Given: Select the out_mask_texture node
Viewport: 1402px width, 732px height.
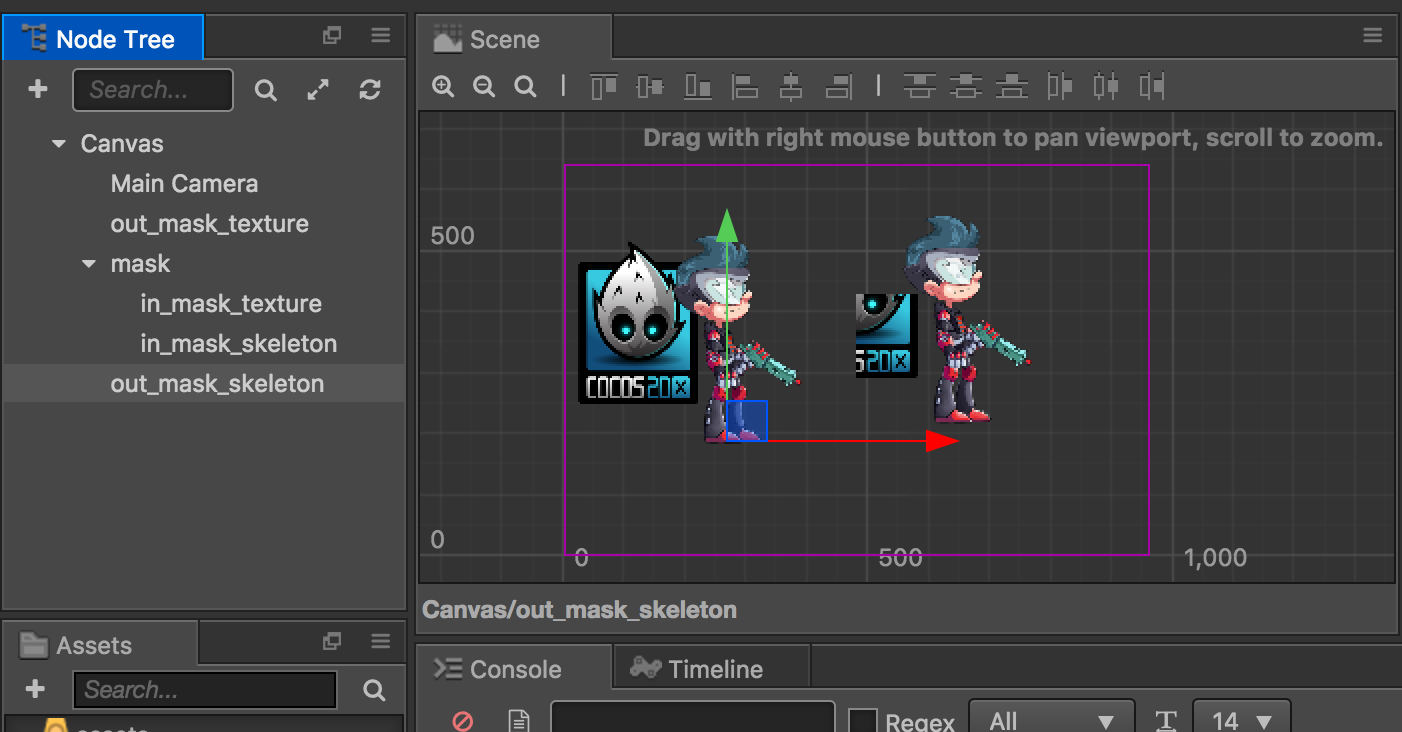Looking at the screenshot, I should coord(210,224).
